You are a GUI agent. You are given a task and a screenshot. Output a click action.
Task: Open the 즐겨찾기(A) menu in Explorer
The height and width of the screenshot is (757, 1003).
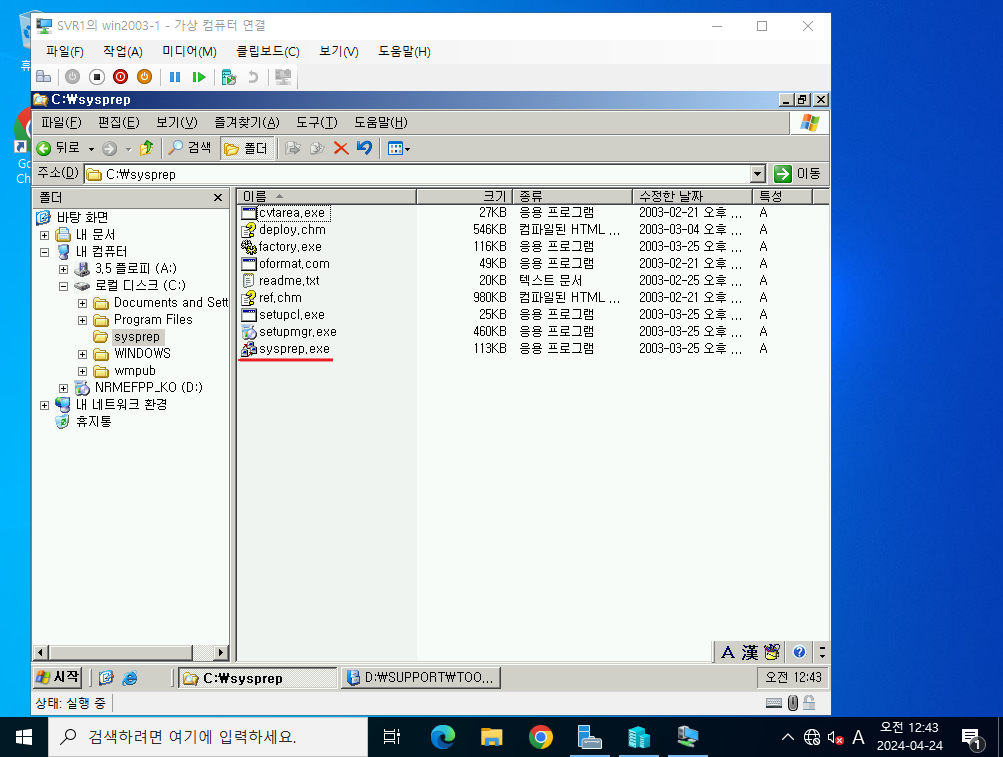[247, 123]
